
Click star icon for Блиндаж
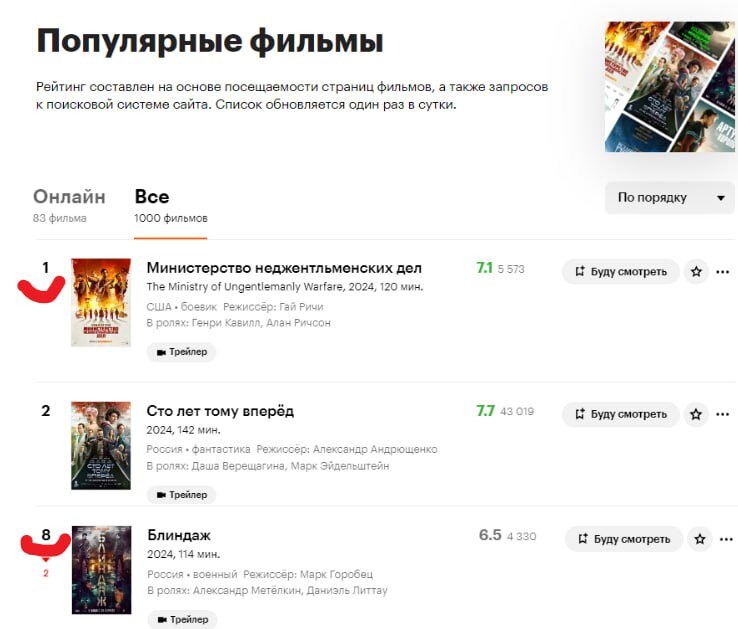pos(700,539)
